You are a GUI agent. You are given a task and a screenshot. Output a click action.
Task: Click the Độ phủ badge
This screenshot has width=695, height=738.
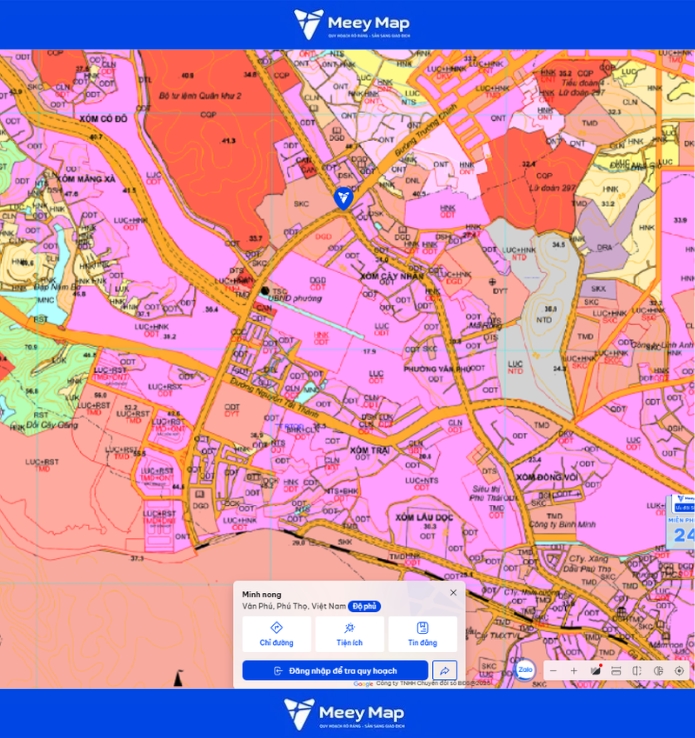click(364, 606)
